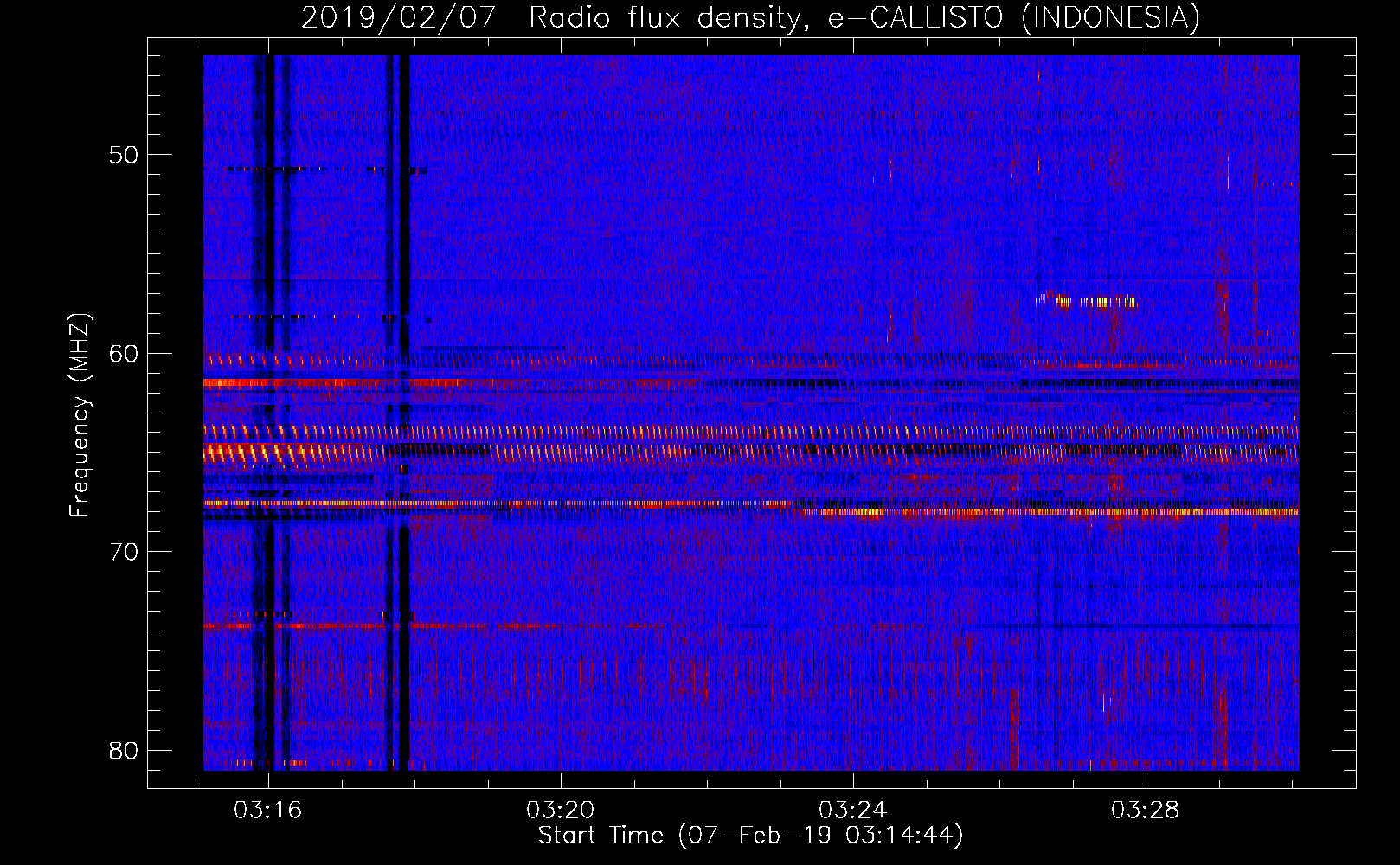Select the 50 frequency tick label
Screen dimensions: 1400x865
[x=124, y=155]
